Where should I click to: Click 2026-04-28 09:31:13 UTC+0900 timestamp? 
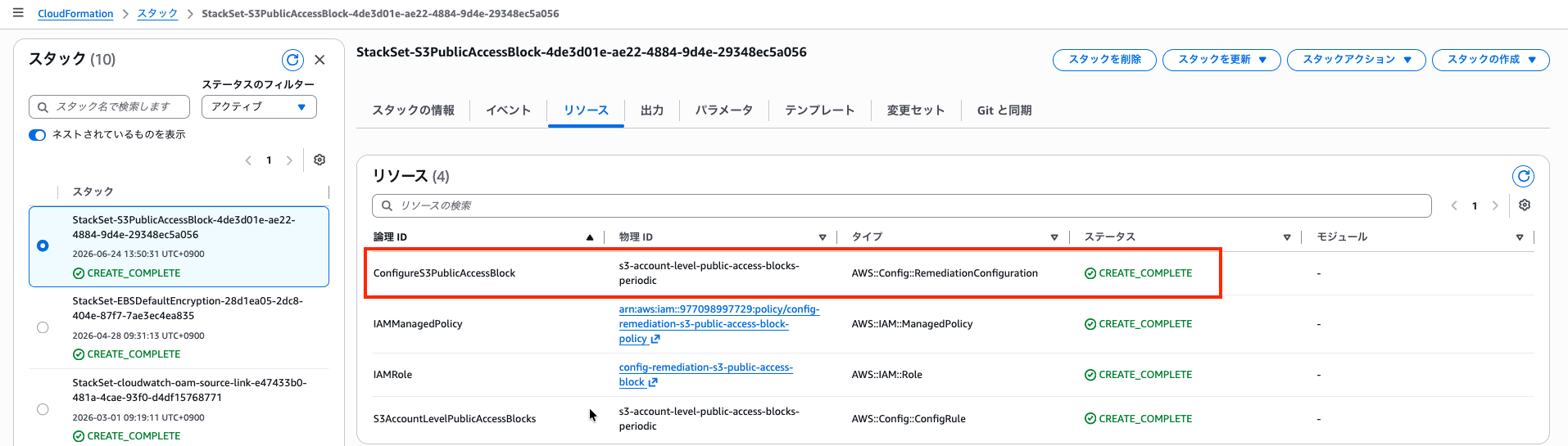138,336
